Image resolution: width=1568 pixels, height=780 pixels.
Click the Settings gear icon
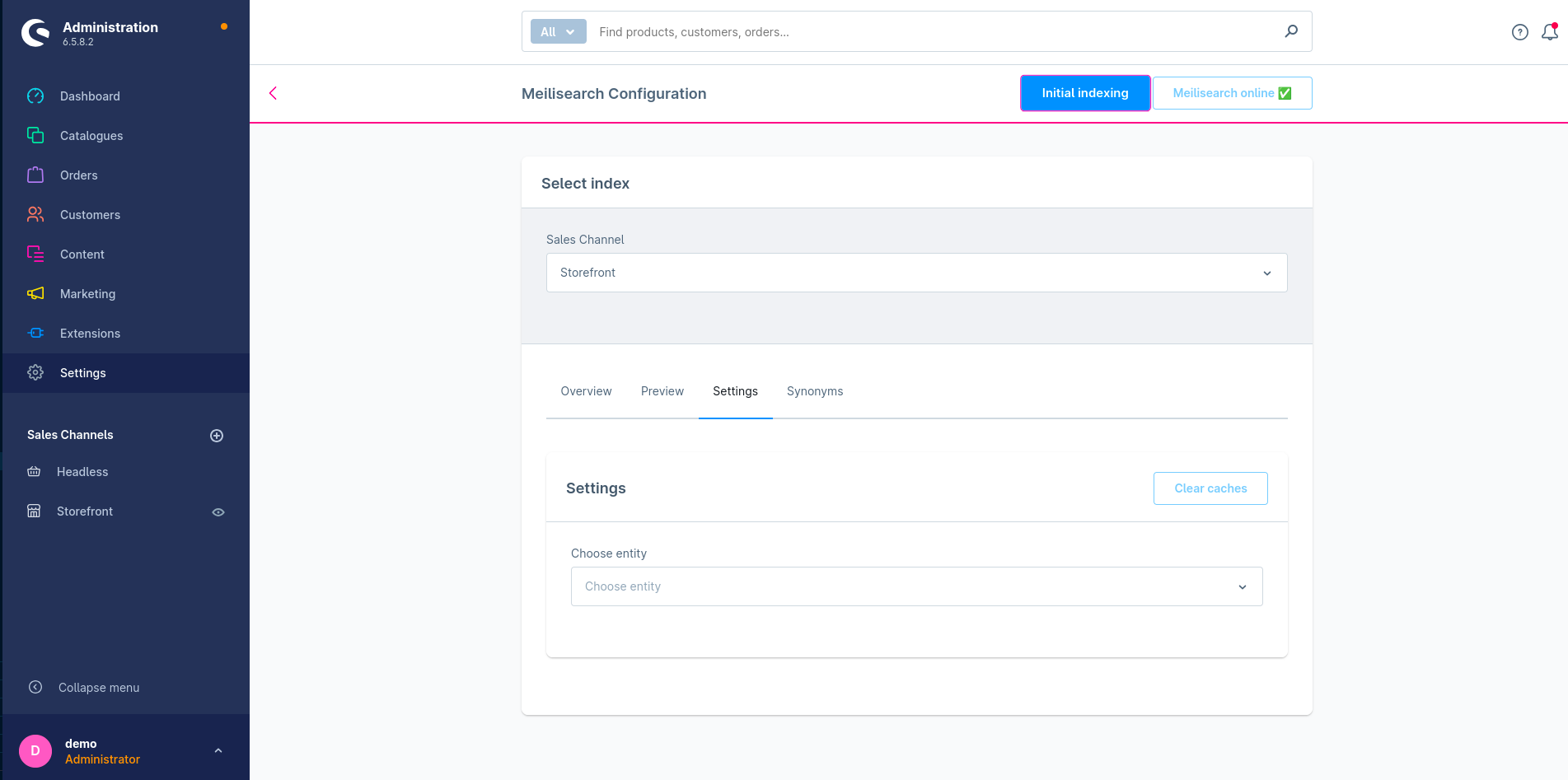click(35, 372)
